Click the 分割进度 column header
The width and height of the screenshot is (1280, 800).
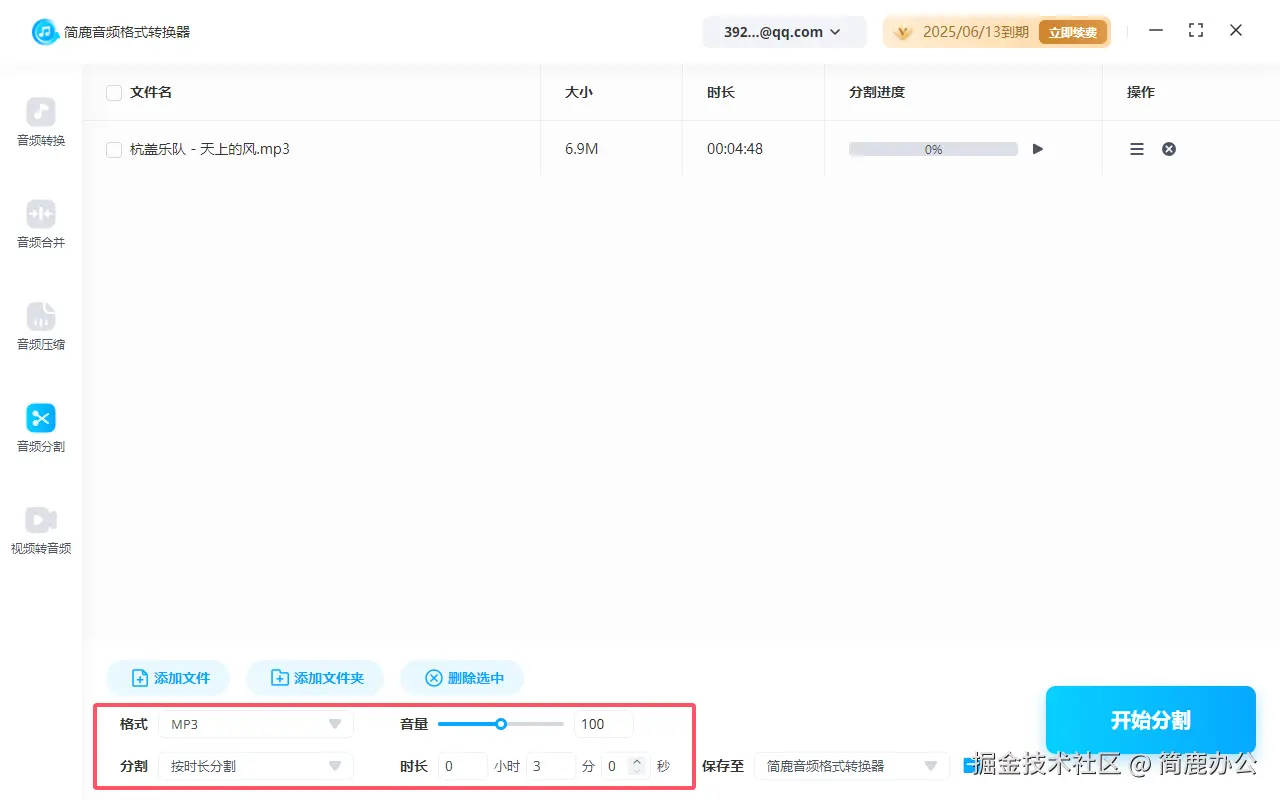tap(877, 92)
